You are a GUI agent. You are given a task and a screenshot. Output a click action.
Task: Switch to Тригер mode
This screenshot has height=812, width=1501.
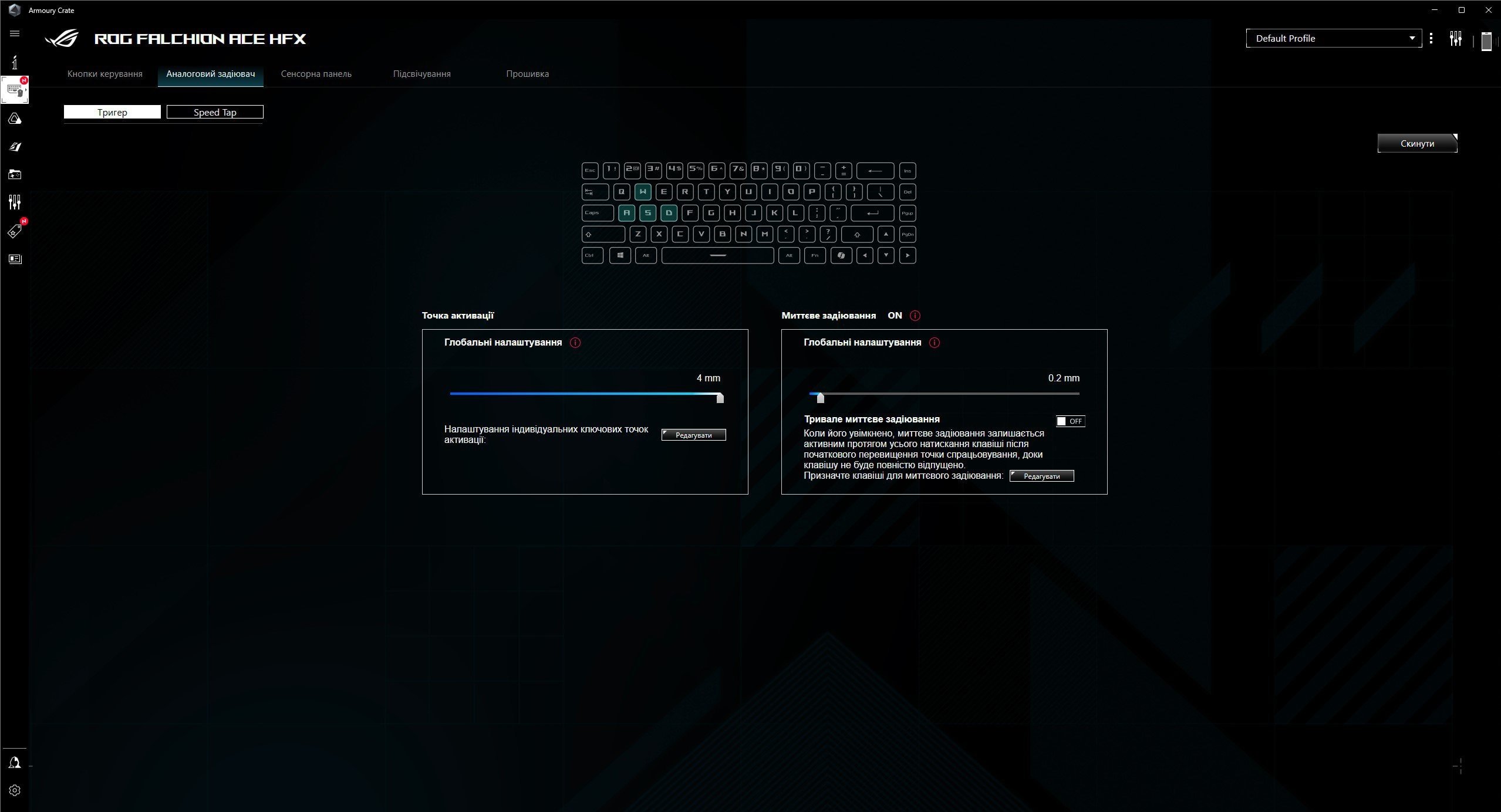click(x=112, y=112)
